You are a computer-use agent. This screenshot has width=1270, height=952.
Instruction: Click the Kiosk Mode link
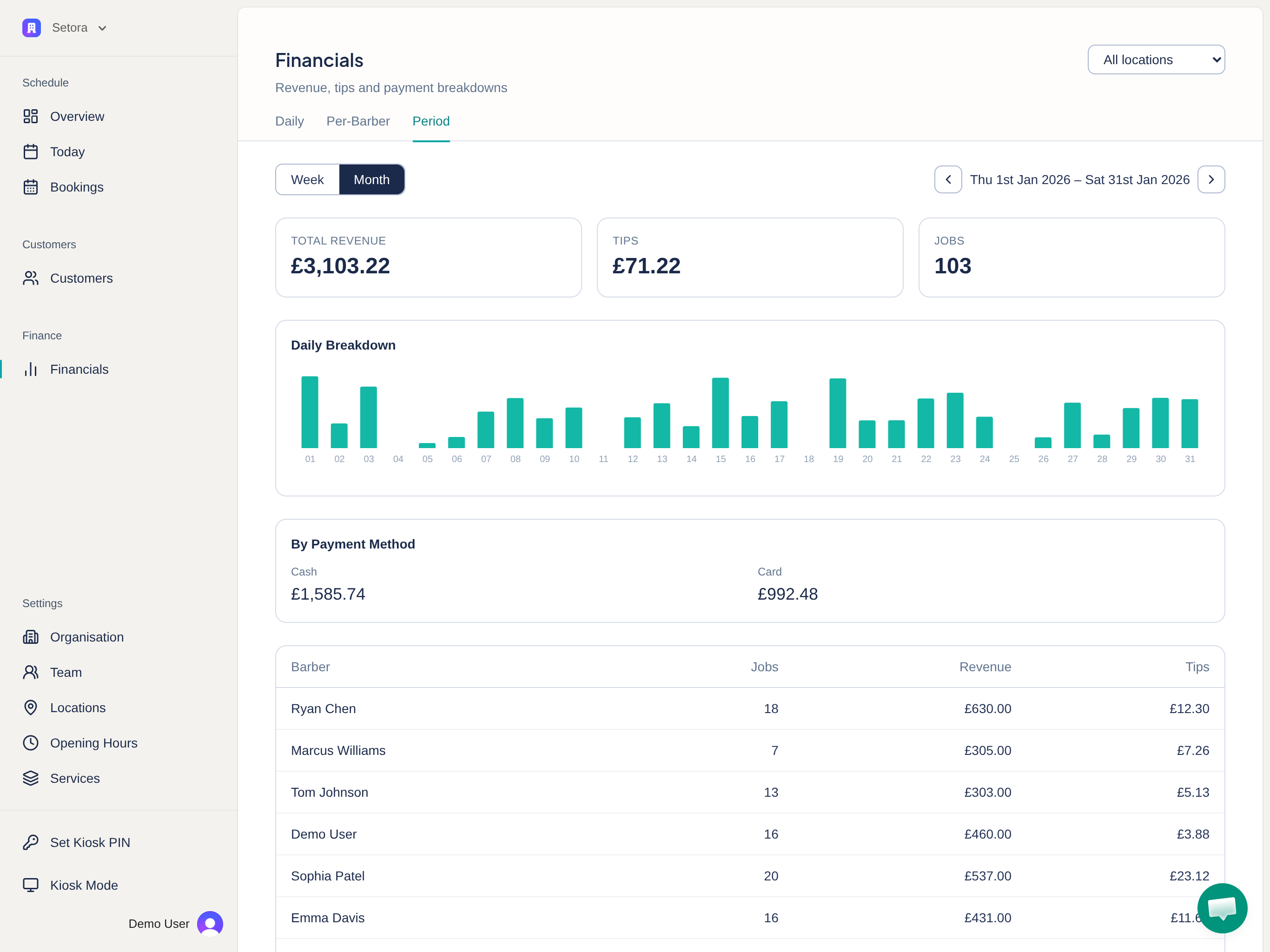[x=83, y=886]
